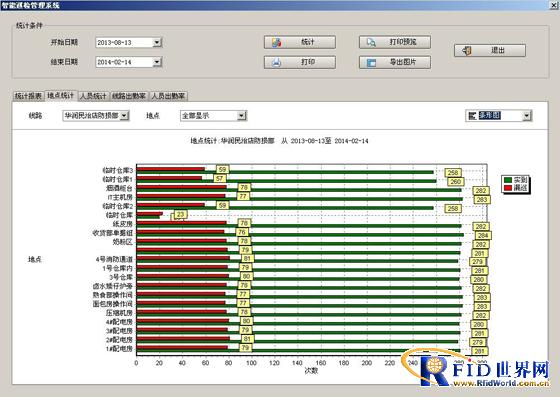Open the chart type 条形图 dropdown arrow
This screenshot has width=560, height=397.
(527, 116)
